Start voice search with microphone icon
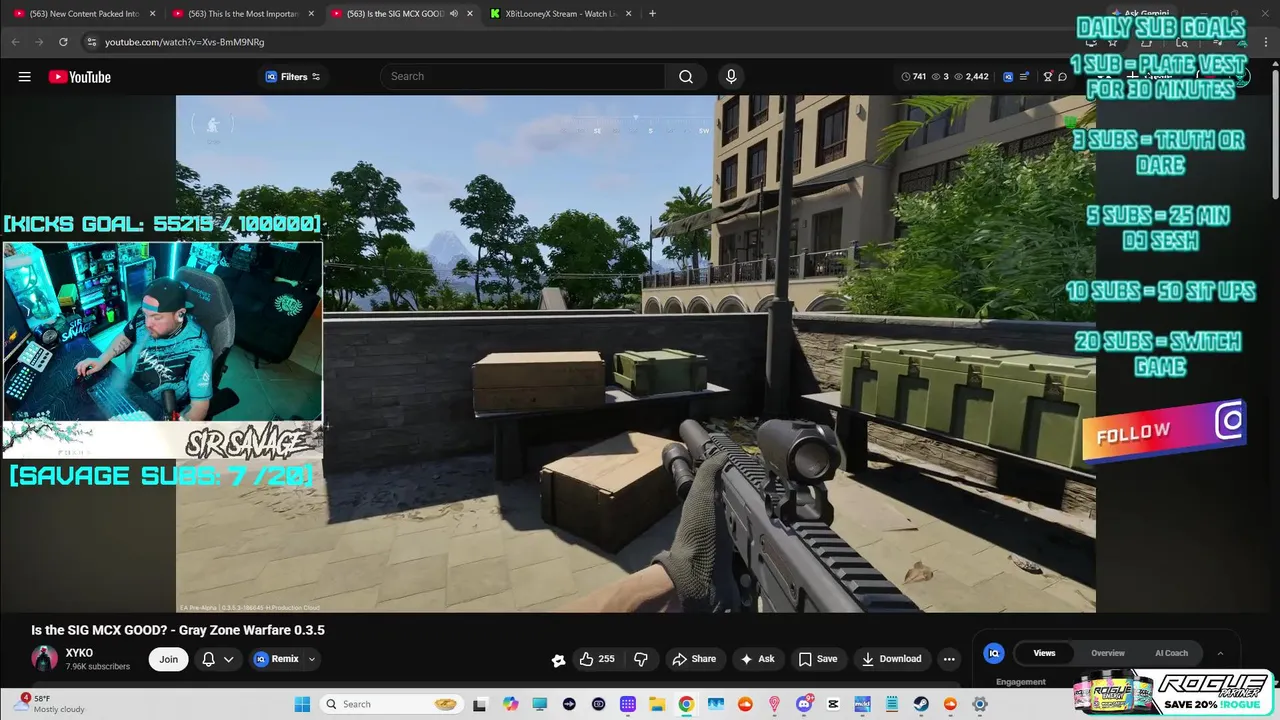The image size is (1280, 720). tap(731, 77)
